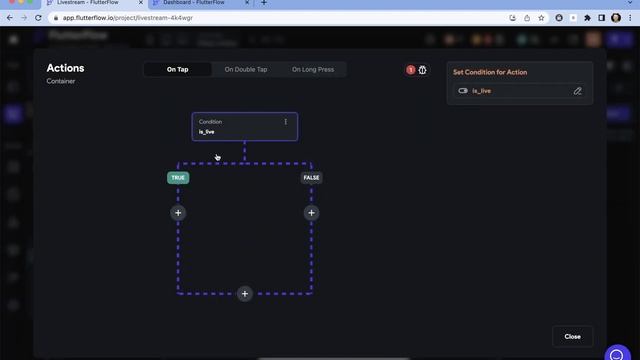Screen dimensions: 640x360
Task: Add an action under the TRUE branch
Action: (x=178, y=213)
